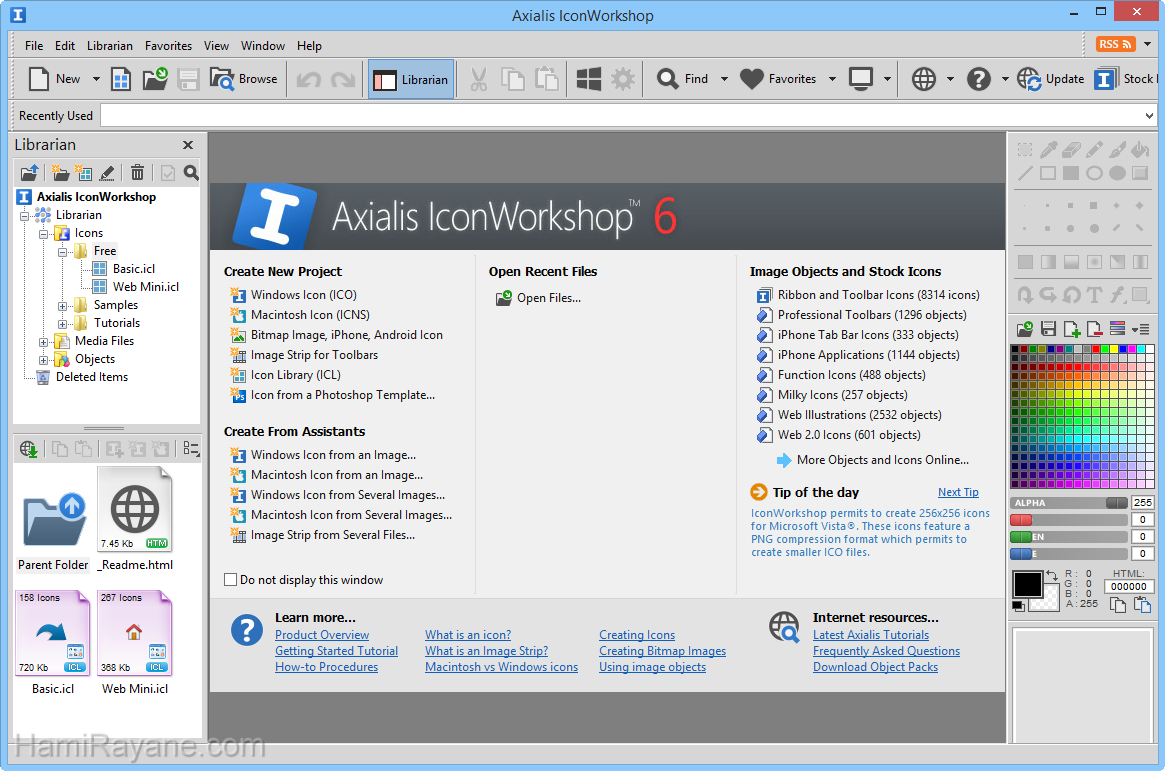Screen dimensions: 1165x771
Task: Click the download globe icon in file pane toolbar
Action: (28, 449)
